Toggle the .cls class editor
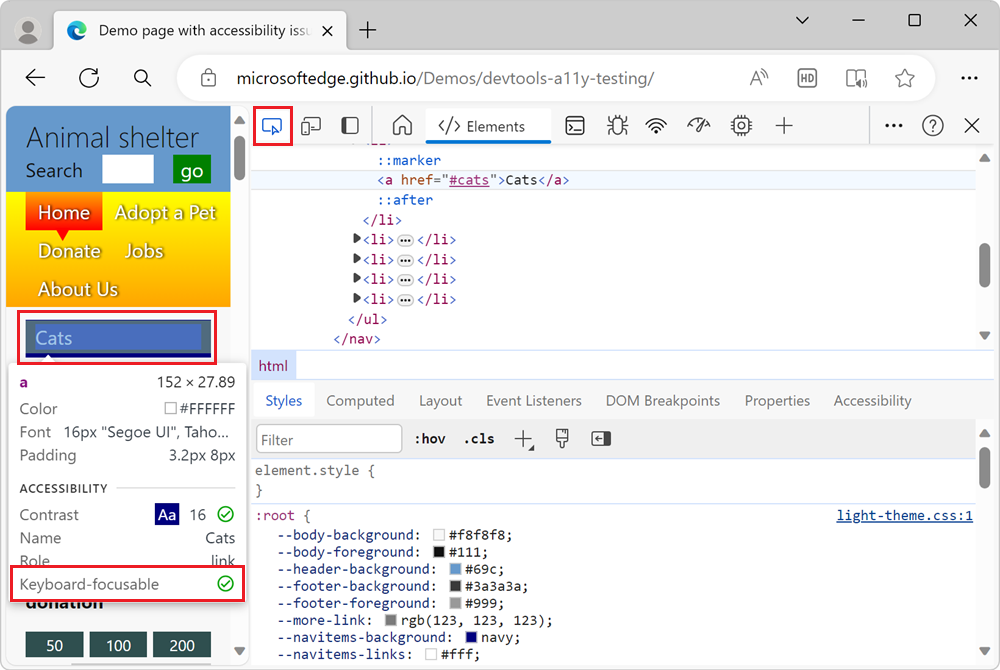This screenshot has height=670, width=1000. (479, 438)
